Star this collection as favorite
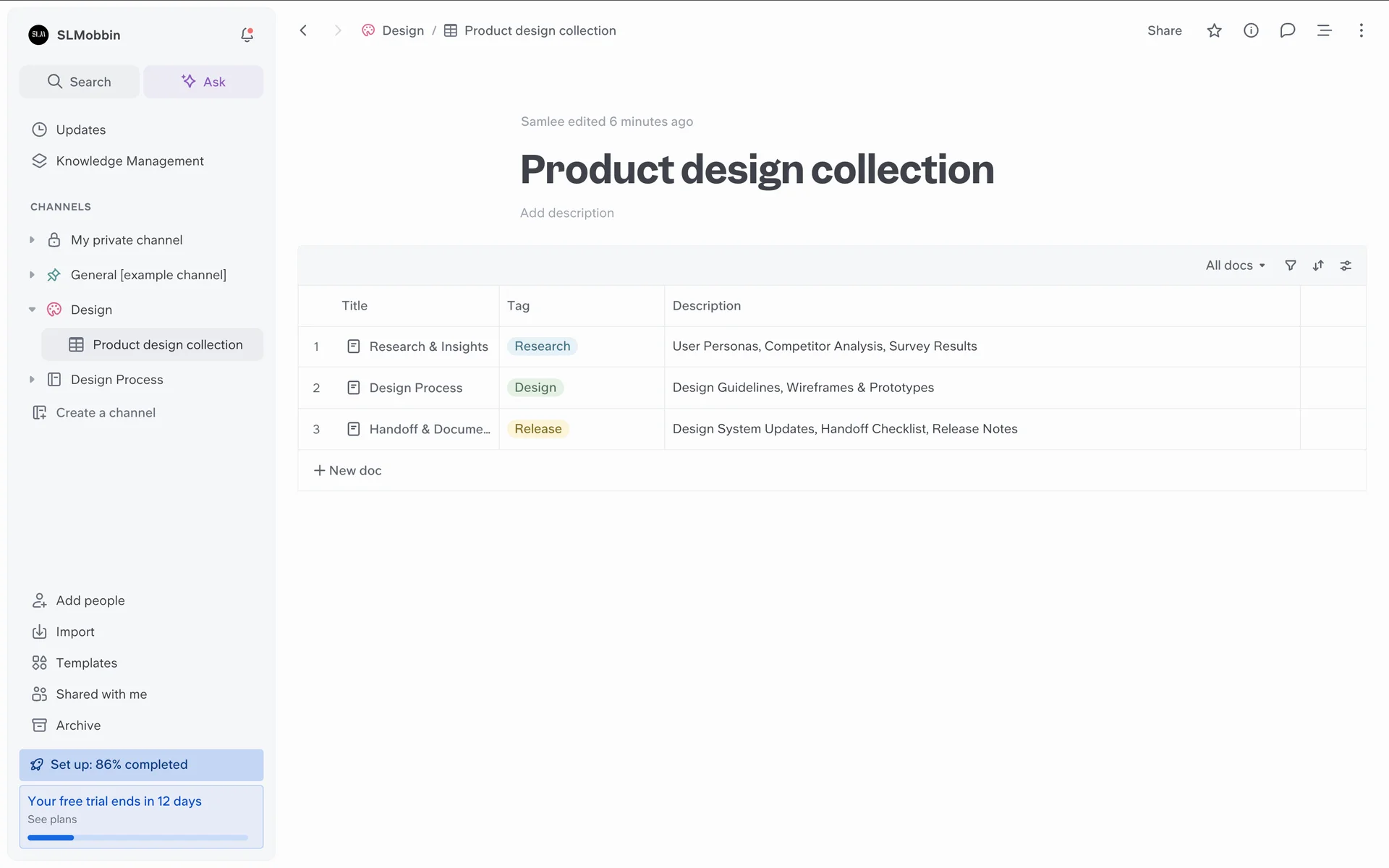Screen dimensions: 1389x868 1214,30
